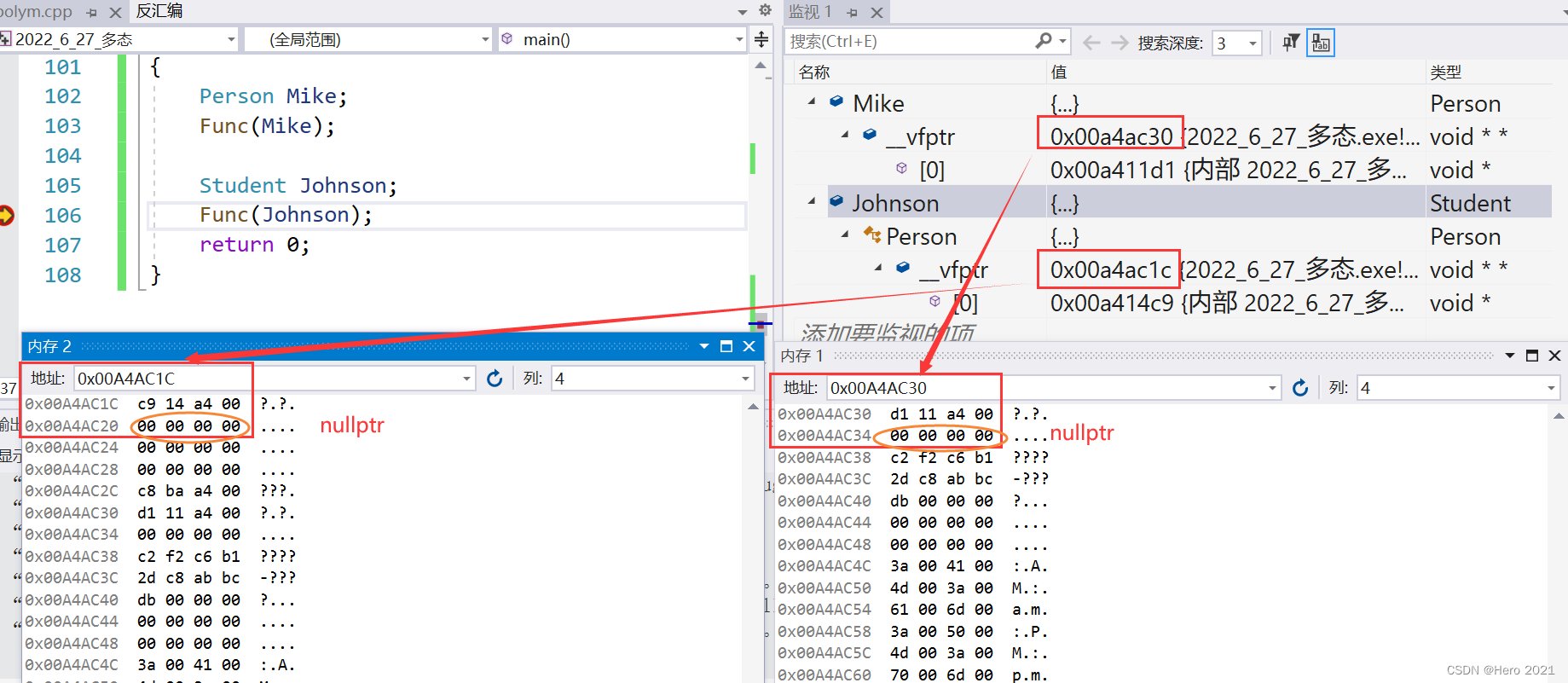The width and height of the screenshot is (1568, 683).
Task: Click the Person base class icon
Action: [871, 234]
